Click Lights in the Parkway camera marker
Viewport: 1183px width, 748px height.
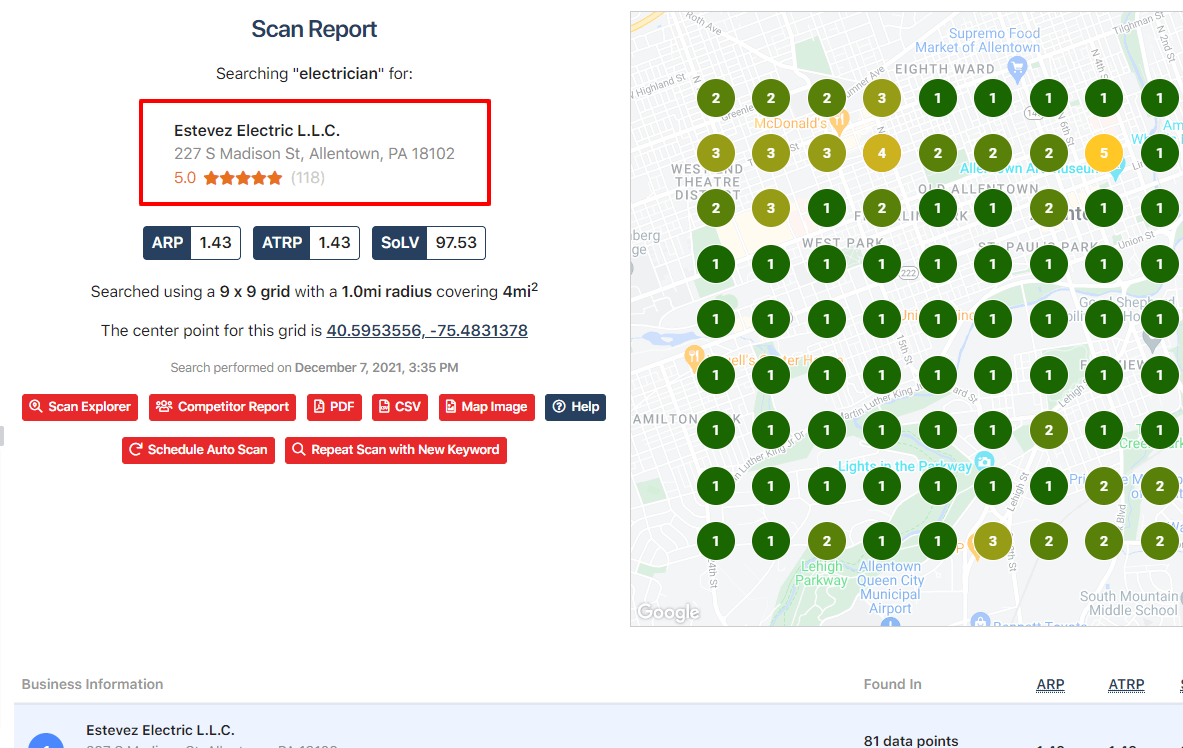pyautogui.click(x=984, y=460)
